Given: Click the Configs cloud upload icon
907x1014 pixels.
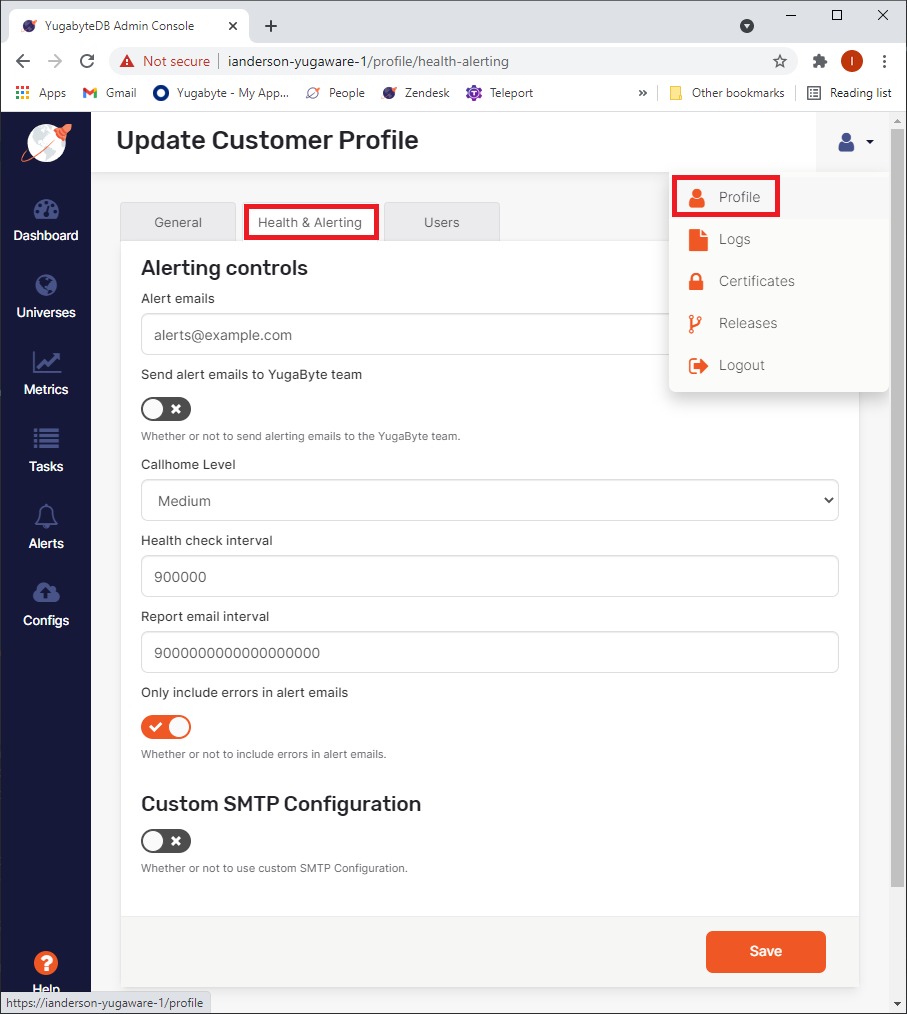Looking at the screenshot, I should (x=46, y=593).
